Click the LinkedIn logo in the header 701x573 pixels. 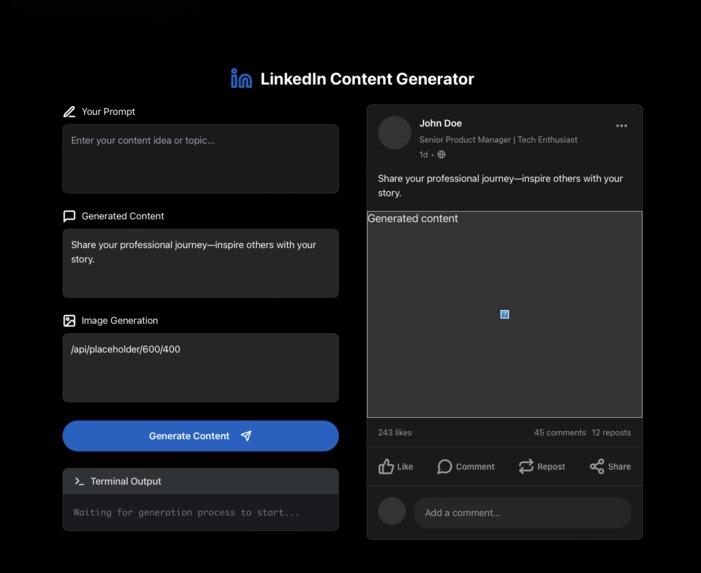[241, 78]
